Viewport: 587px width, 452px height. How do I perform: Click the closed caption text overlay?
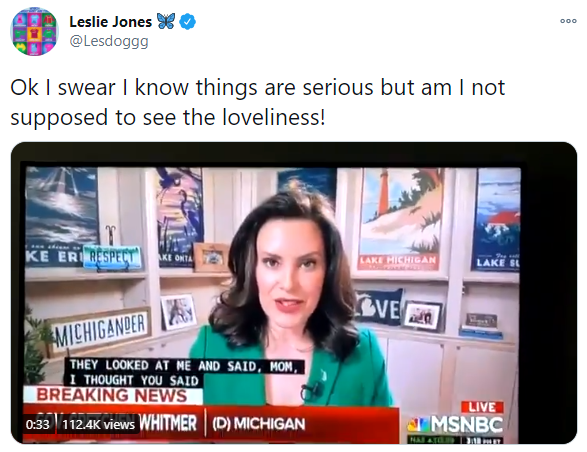click(184, 372)
